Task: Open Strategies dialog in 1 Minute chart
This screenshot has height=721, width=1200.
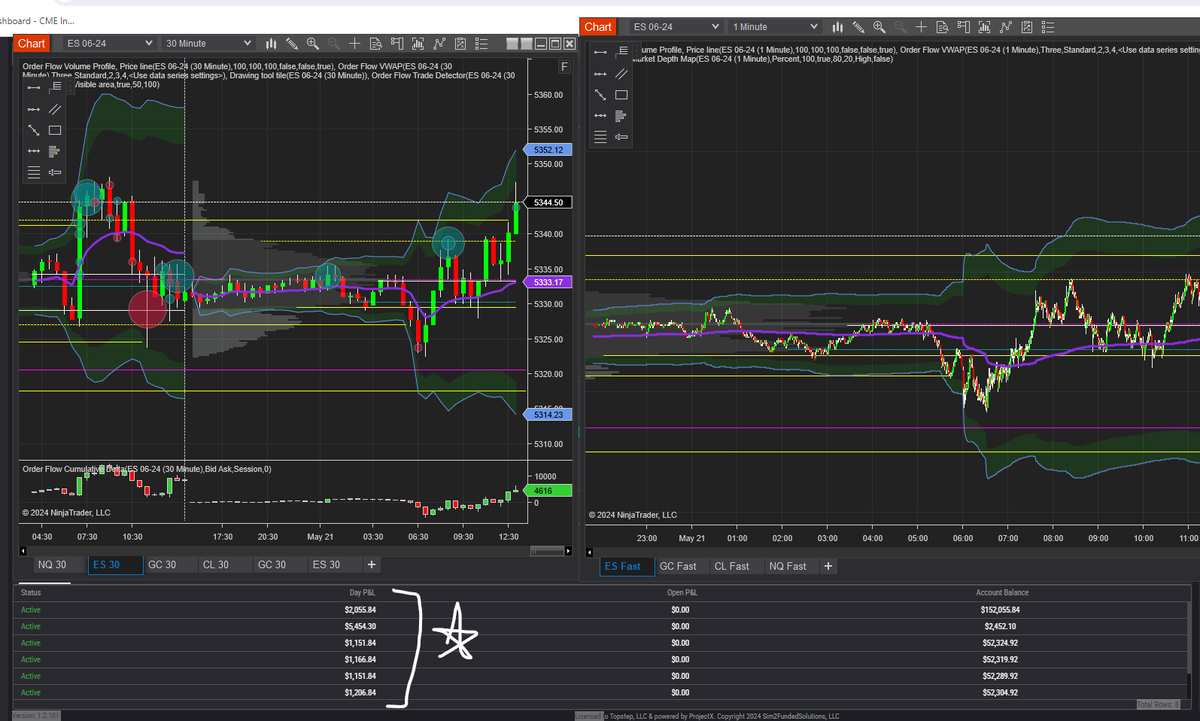Action: [x=1027, y=27]
